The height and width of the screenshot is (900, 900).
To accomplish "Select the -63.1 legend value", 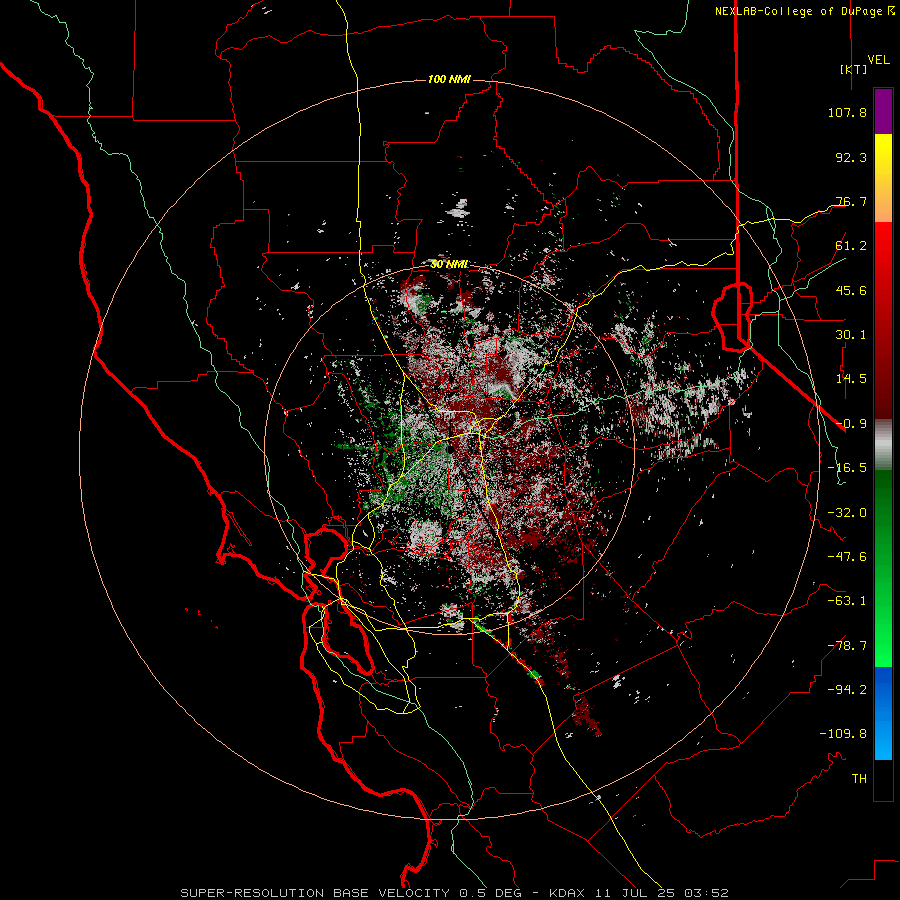I will point(847,601).
